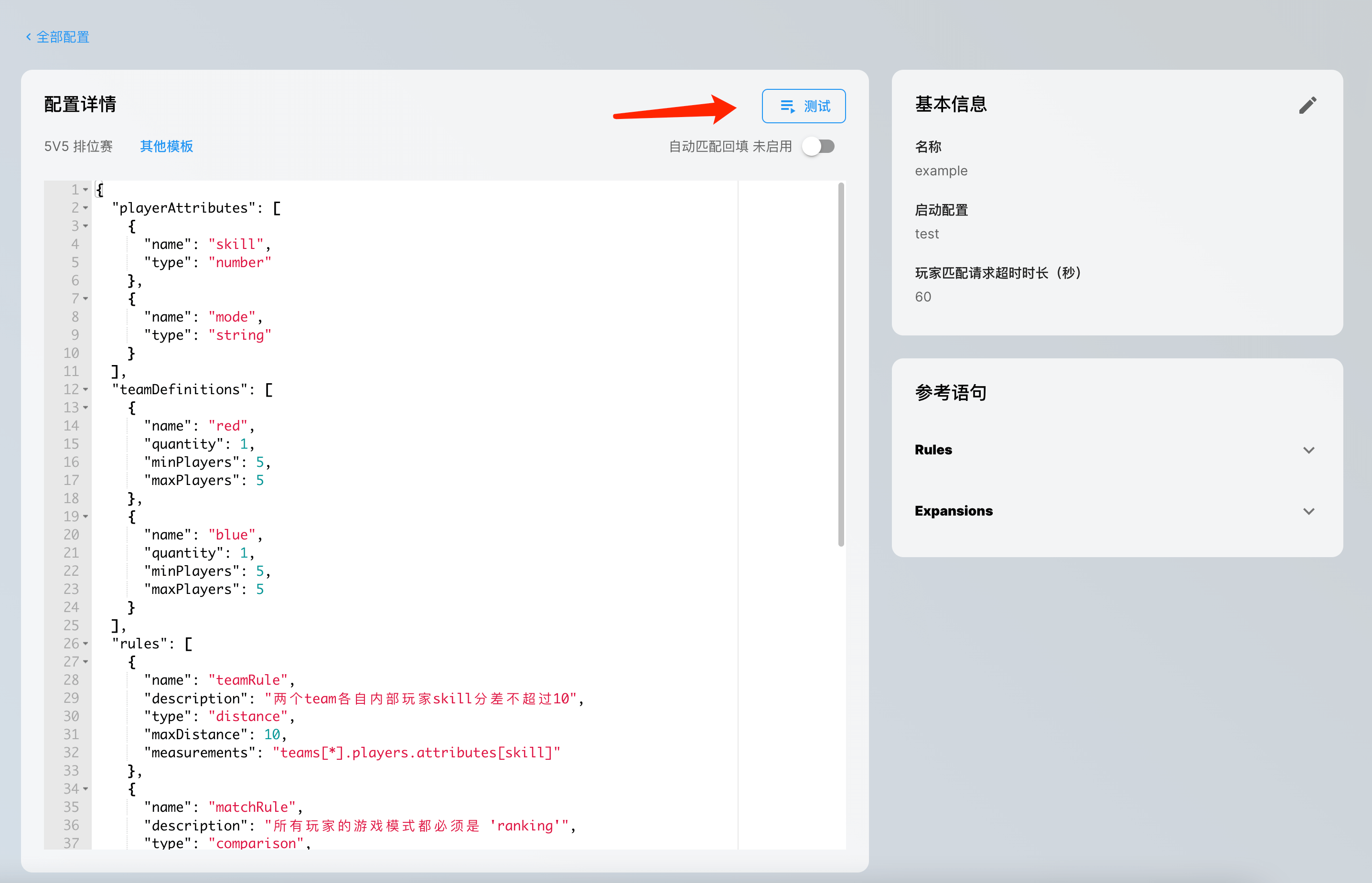
Task: Click the back chevron beside 全部配置
Action: pyautogui.click(x=29, y=37)
